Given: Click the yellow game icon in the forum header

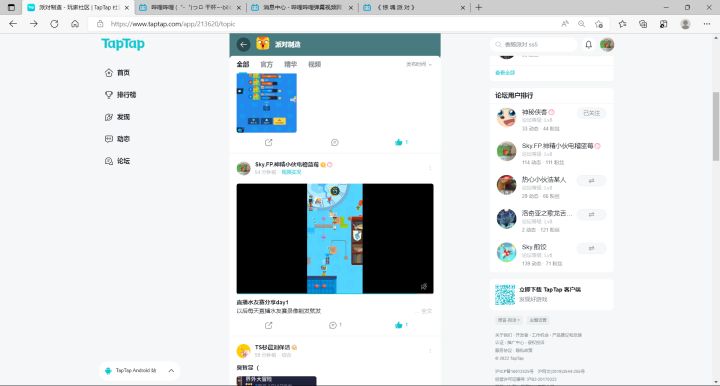Looking at the screenshot, I should click(x=263, y=44).
